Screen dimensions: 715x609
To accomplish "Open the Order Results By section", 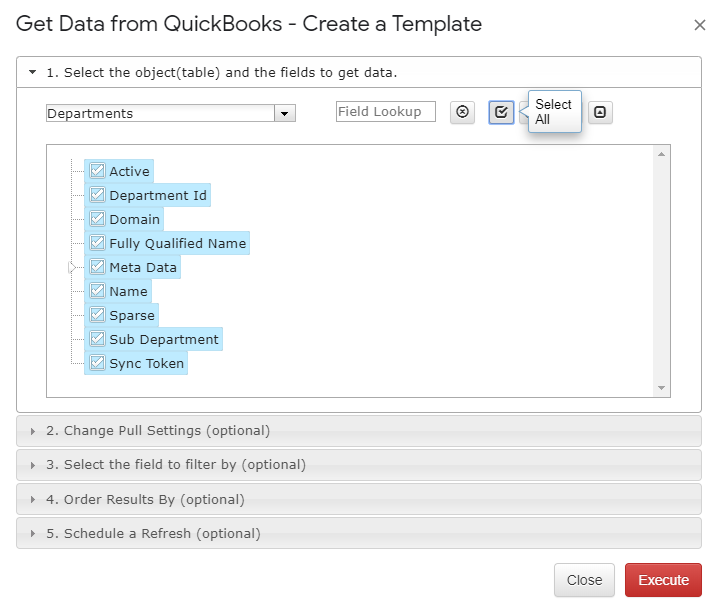I will pos(359,500).
